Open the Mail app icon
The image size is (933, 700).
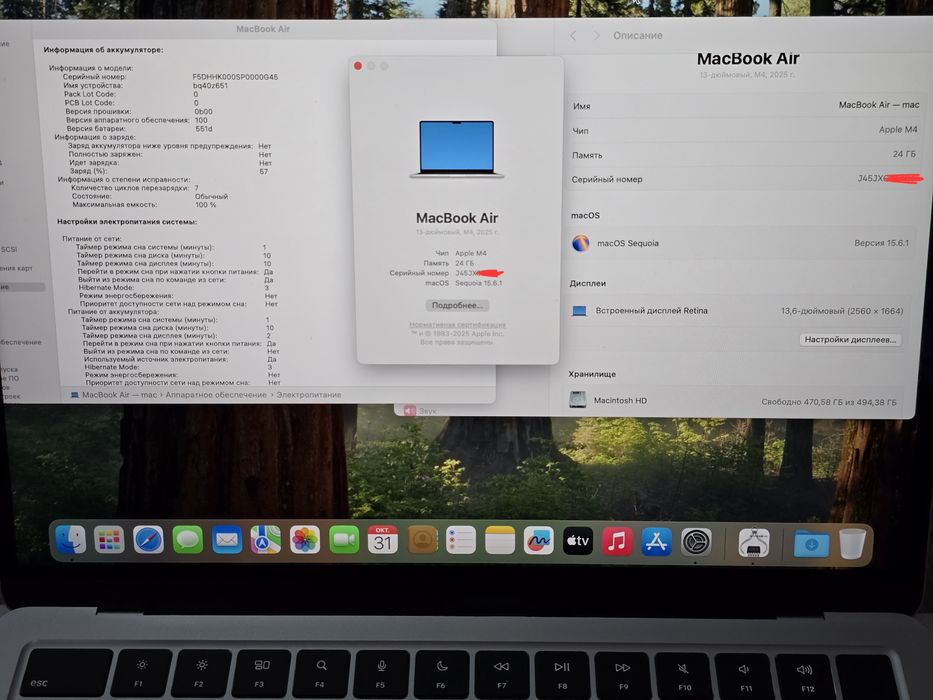(227, 540)
